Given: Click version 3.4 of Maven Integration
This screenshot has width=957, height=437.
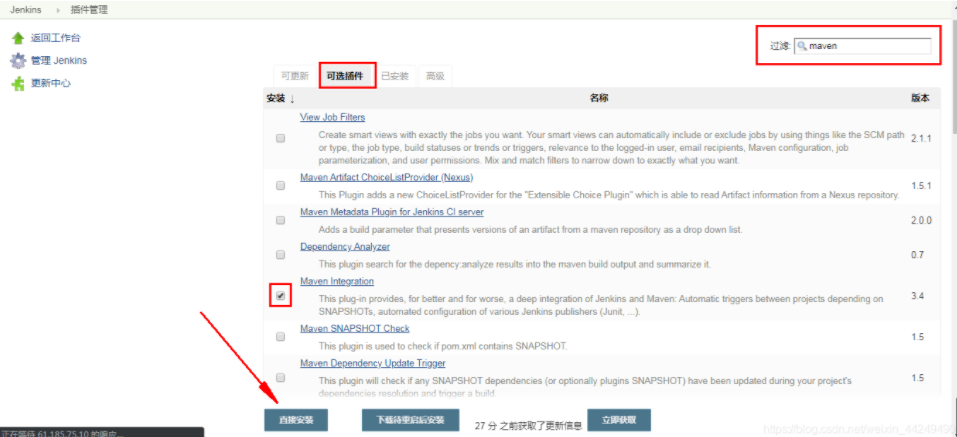Looking at the screenshot, I should click(917, 296).
